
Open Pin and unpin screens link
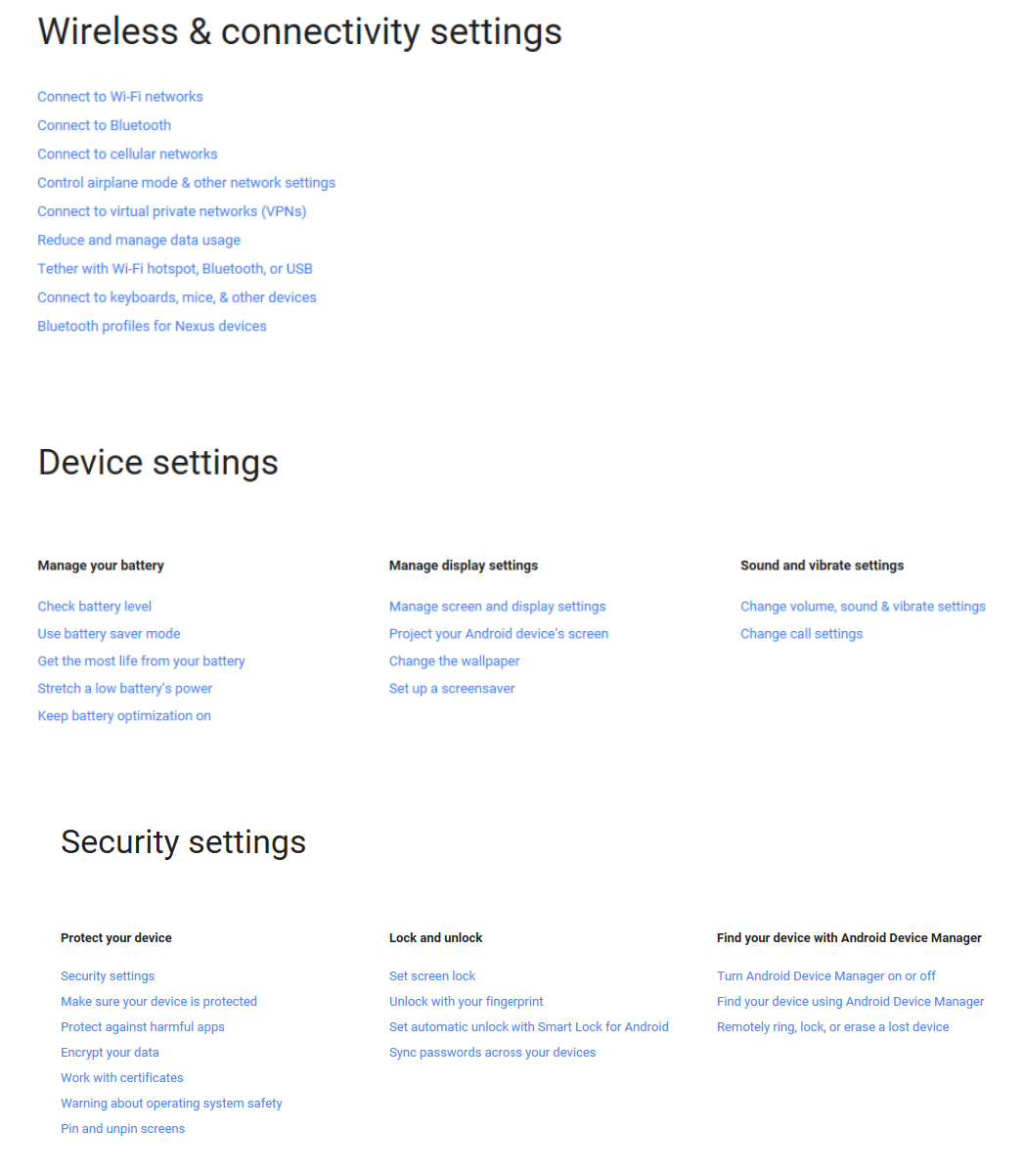(x=122, y=1129)
